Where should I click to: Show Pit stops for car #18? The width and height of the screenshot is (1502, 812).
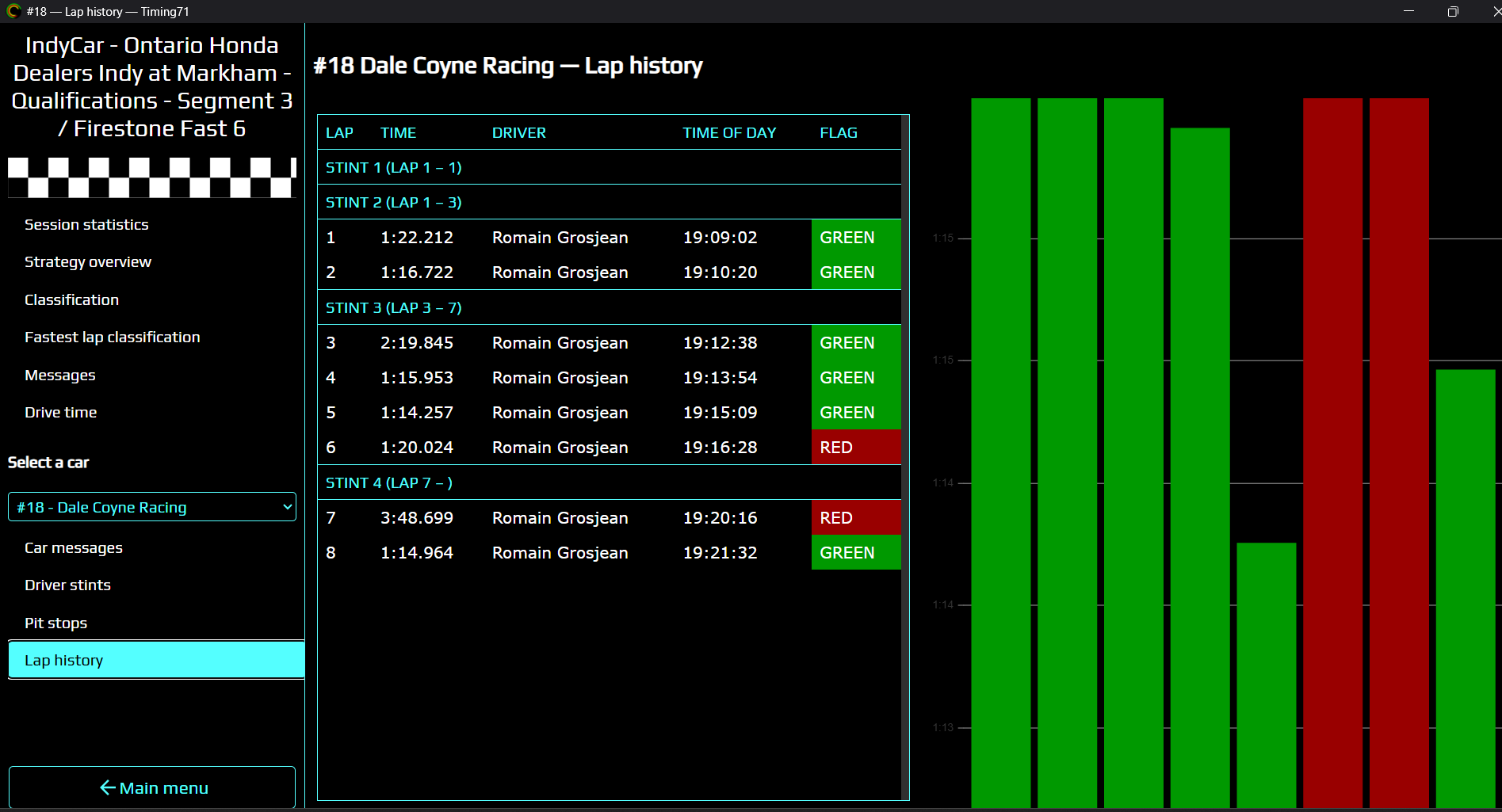click(x=55, y=623)
